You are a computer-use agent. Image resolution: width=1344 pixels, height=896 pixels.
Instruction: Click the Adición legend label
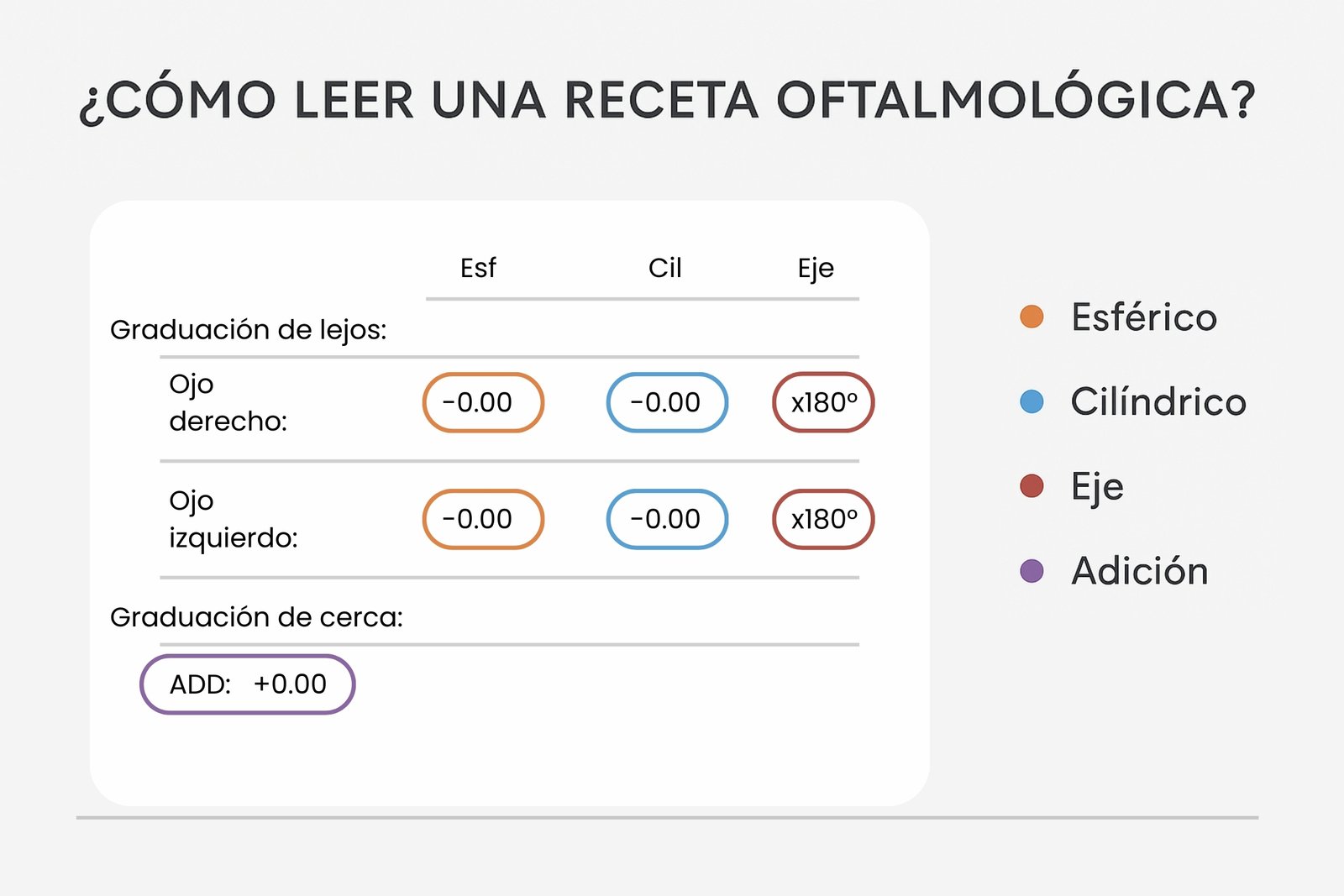[x=1140, y=571]
